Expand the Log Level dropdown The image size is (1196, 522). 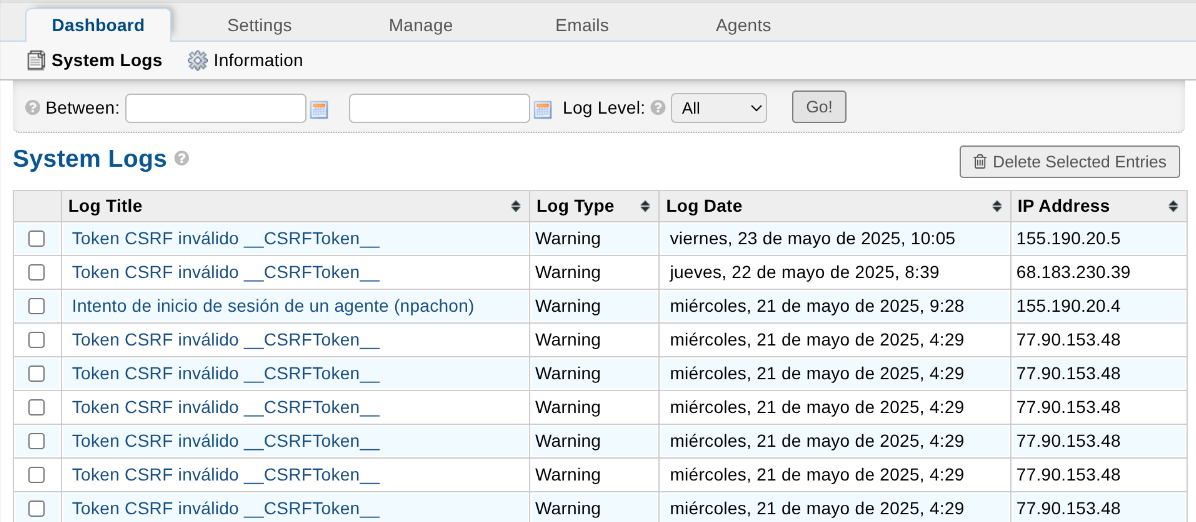tap(718, 108)
